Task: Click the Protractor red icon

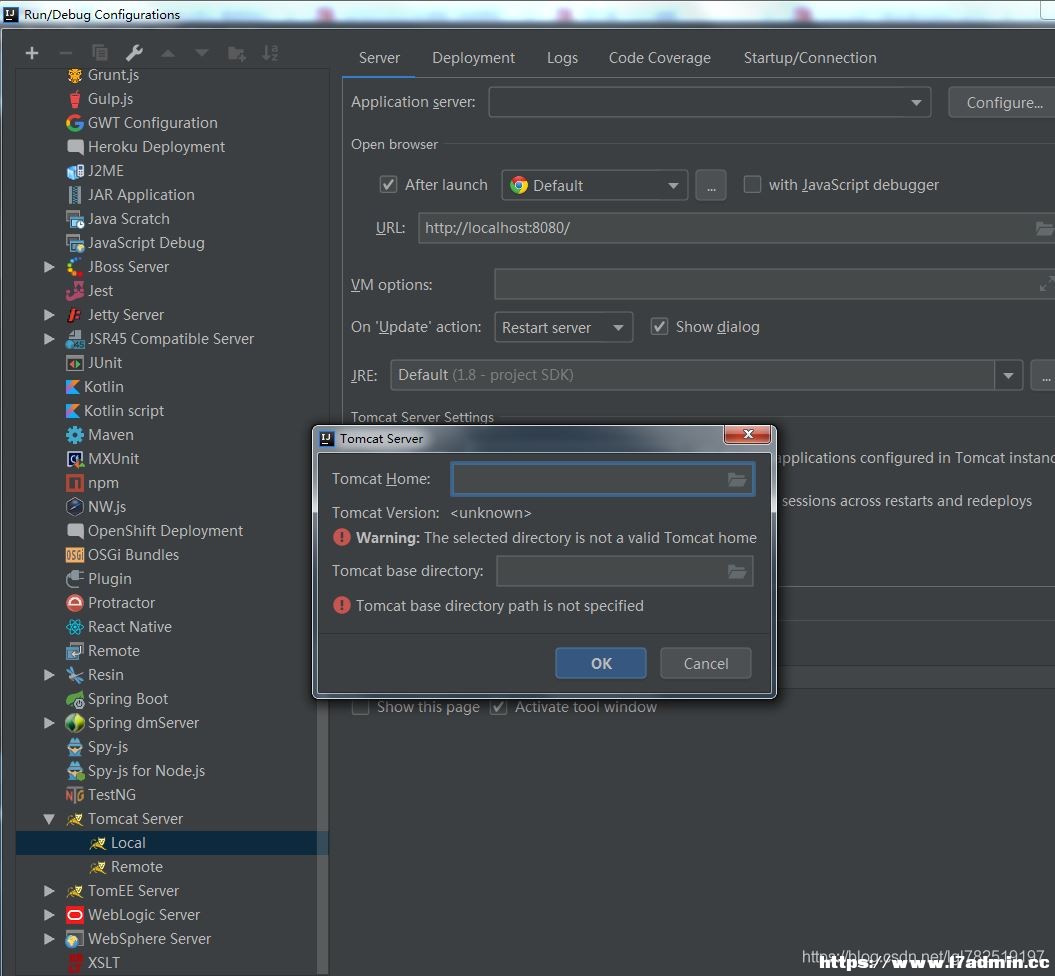Action: pyautogui.click(x=75, y=603)
